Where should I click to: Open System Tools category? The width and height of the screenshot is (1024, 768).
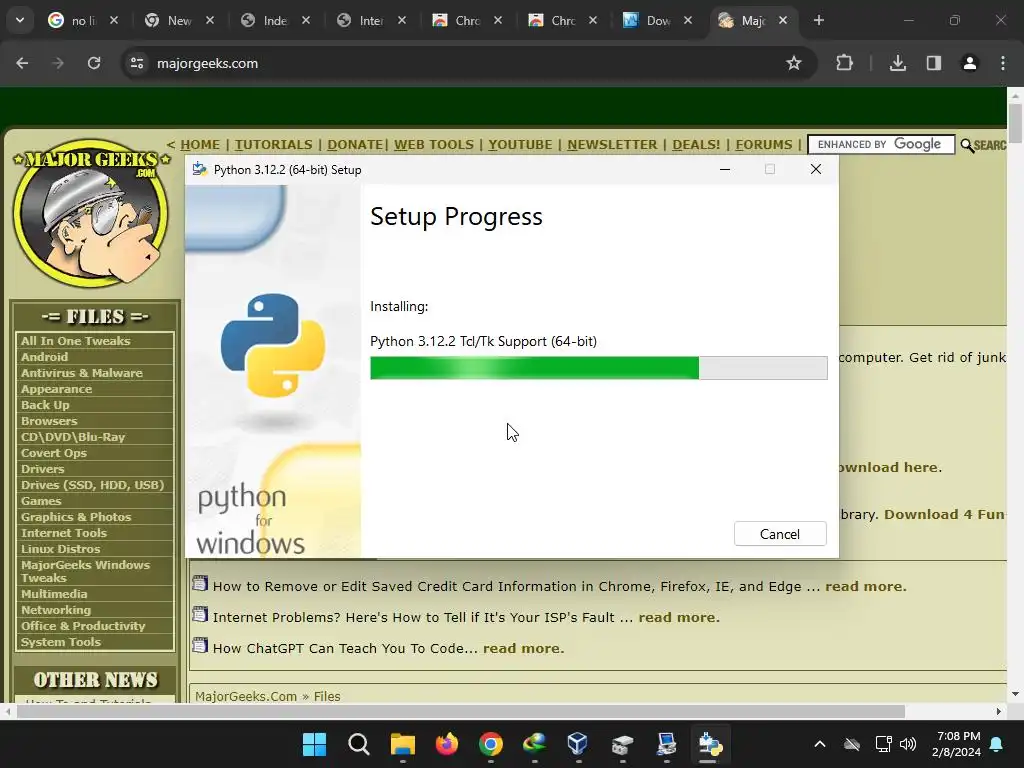click(61, 642)
